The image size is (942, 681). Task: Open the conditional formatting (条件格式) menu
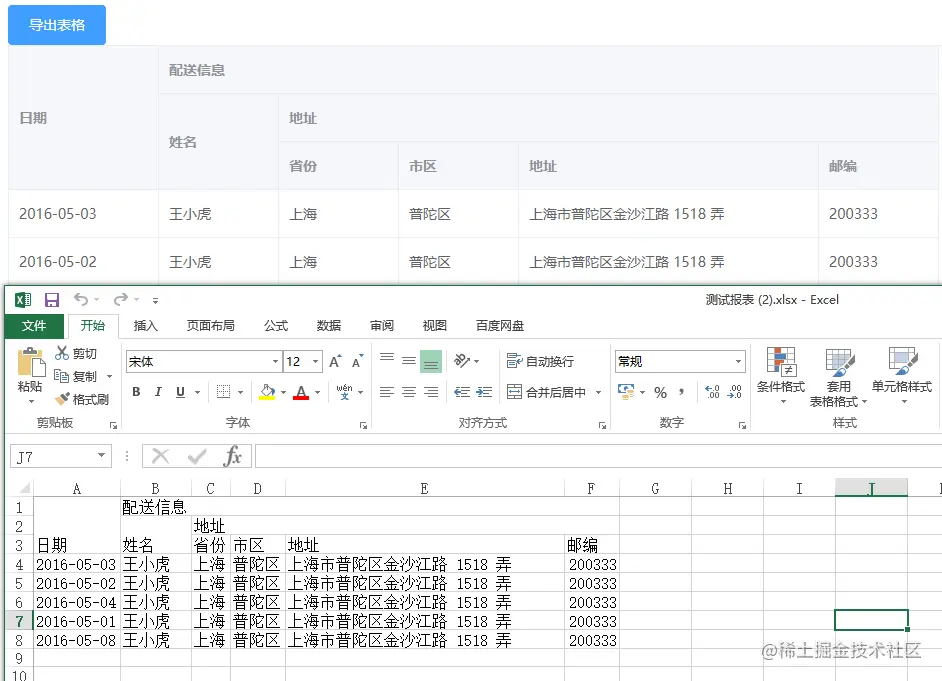coord(780,375)
